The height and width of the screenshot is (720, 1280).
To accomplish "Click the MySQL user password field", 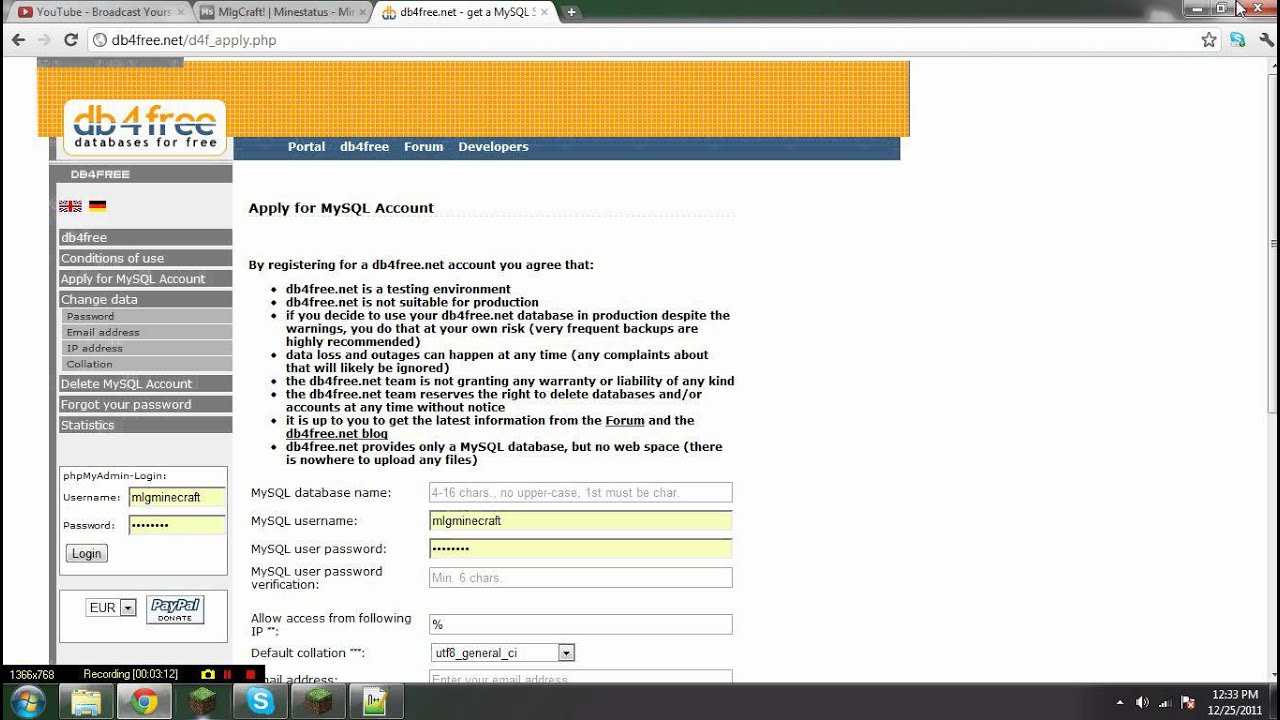I will coord(581,548).
